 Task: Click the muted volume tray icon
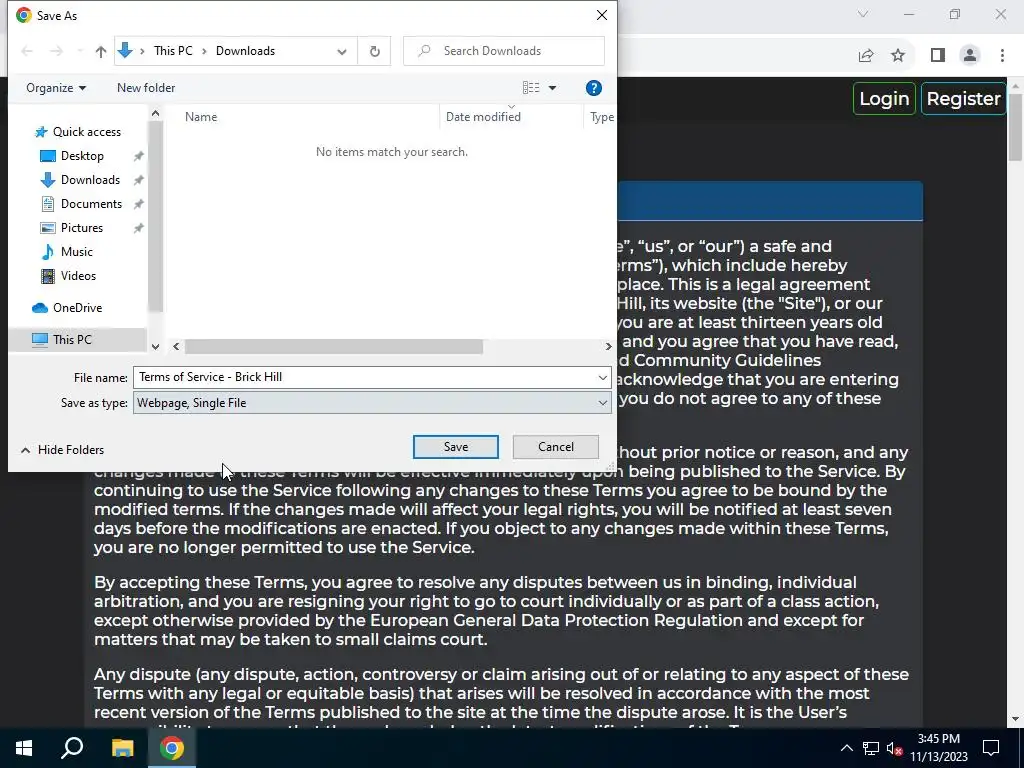[894, 748]
